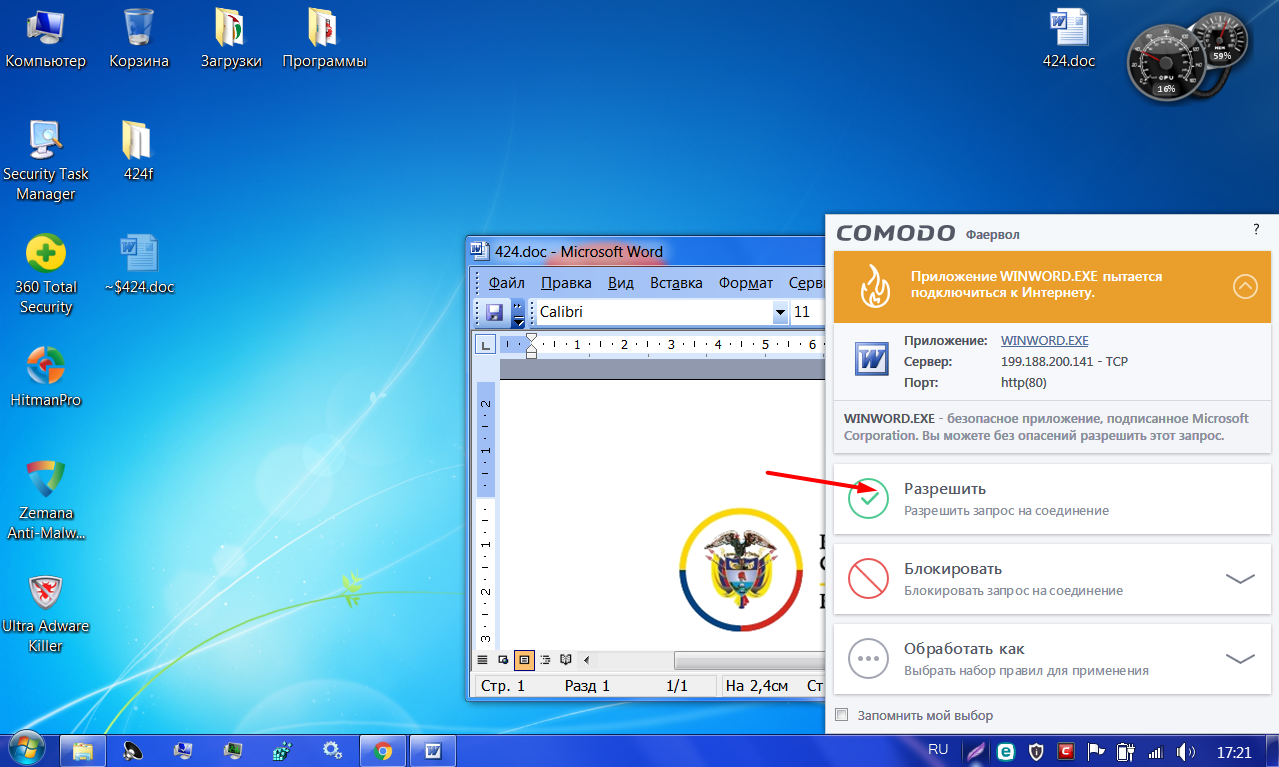
Task: Open toolbar options arrow next to Save
Action: tap(518, 312)
